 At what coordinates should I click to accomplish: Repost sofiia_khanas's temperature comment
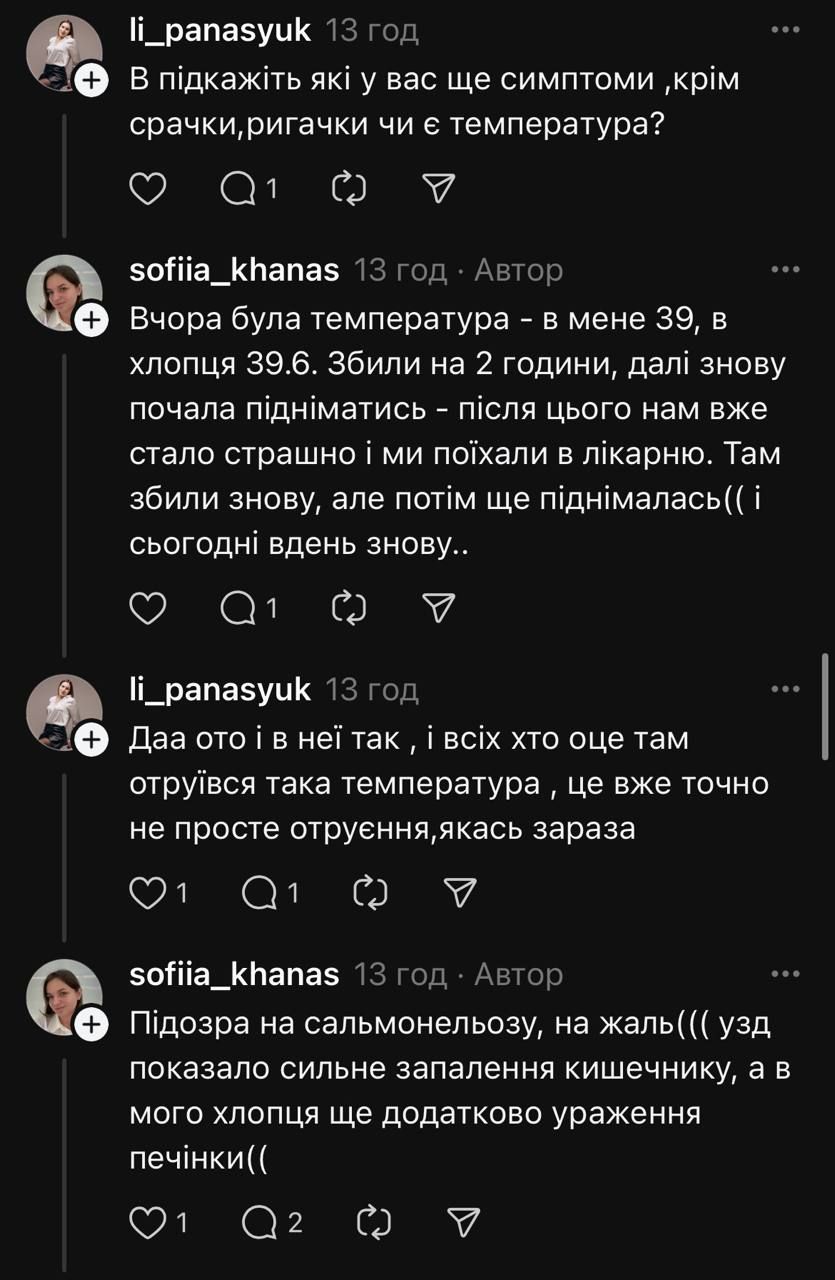tap(347, 607)
